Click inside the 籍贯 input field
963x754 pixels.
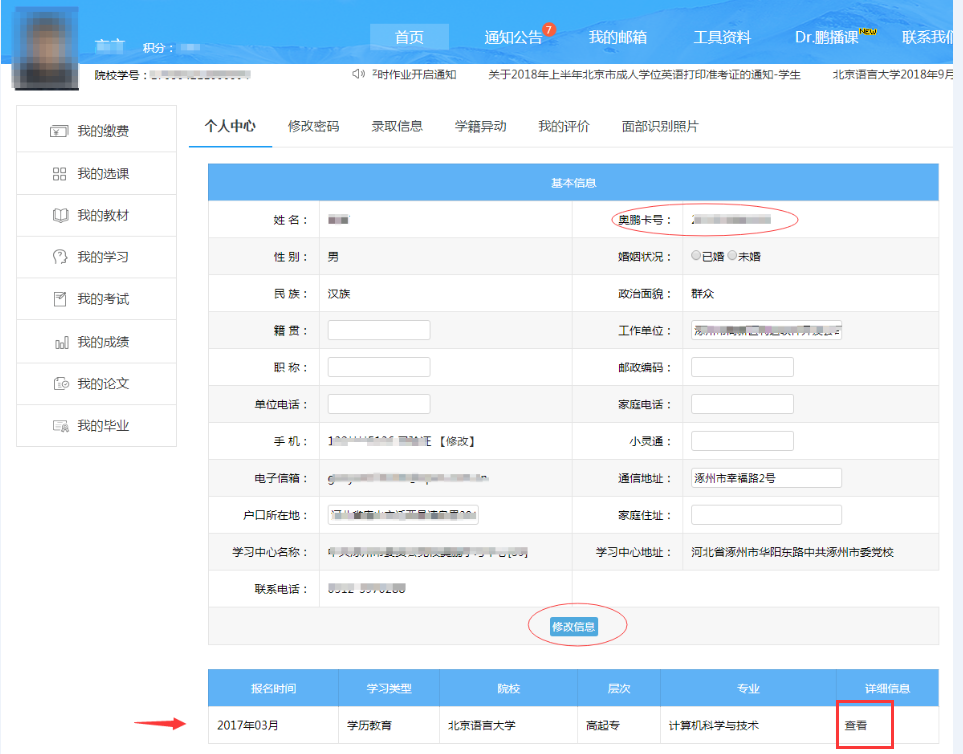click(x=378, y=329)
